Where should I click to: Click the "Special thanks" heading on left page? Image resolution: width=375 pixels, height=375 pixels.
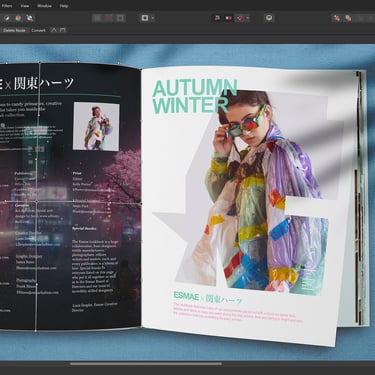[x=84, y=229]
